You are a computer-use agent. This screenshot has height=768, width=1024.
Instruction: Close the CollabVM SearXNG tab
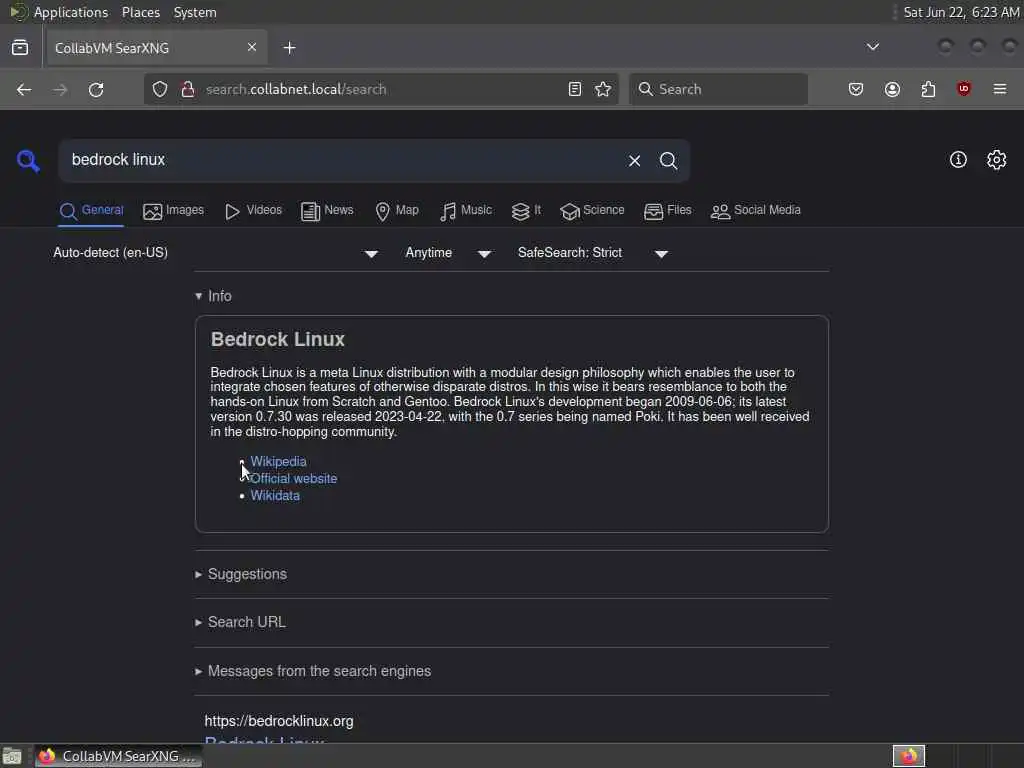(x=252, y=48)
